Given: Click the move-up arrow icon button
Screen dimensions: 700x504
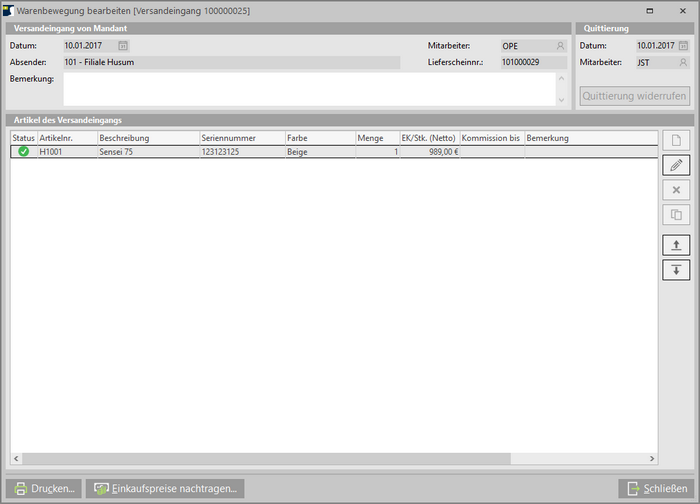Looking at the screenshot, I should point(676,245).
